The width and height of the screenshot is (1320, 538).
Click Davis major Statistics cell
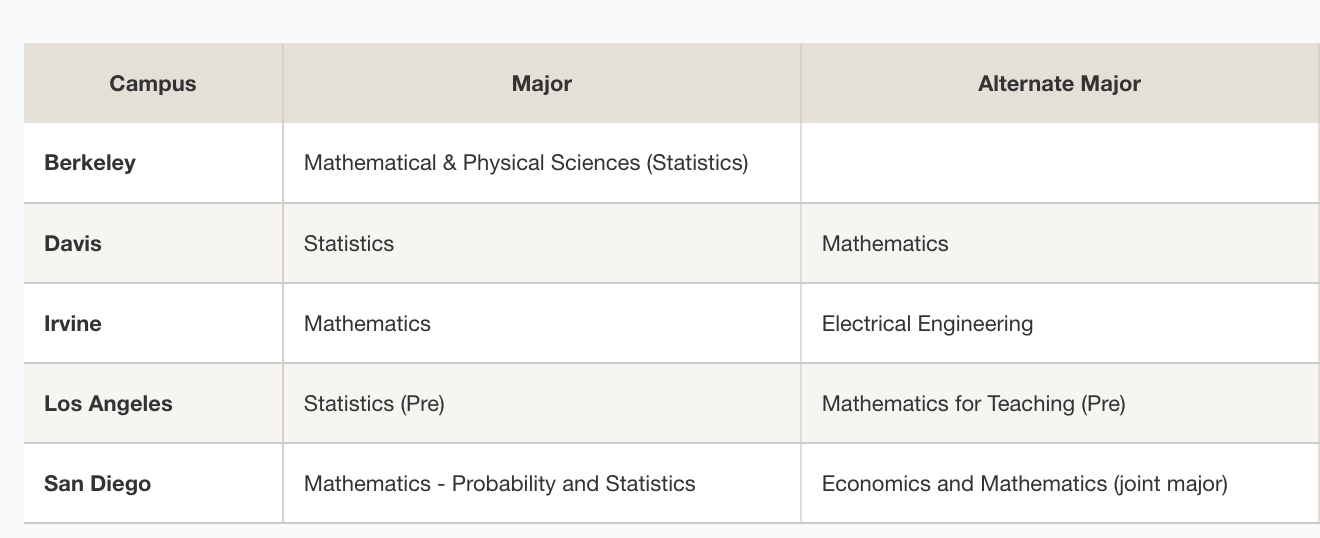coord(349,243)
